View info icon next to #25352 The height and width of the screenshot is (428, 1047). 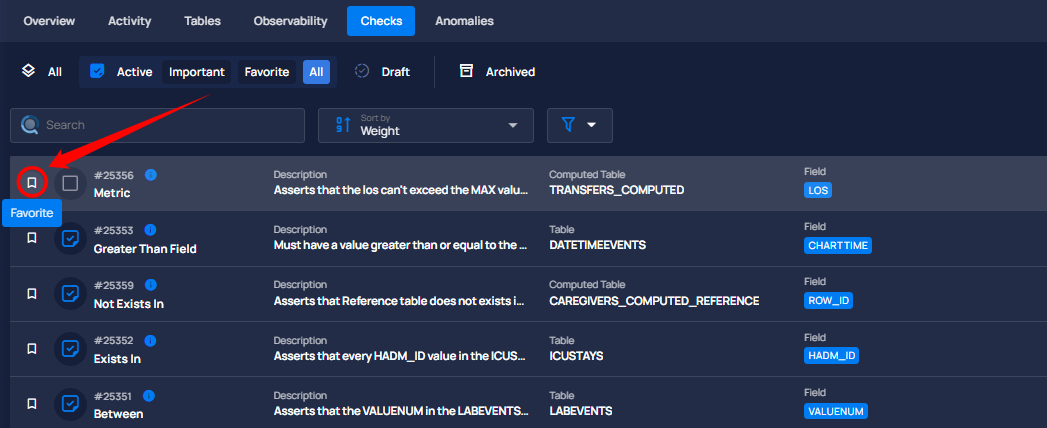tap(150, 341)
